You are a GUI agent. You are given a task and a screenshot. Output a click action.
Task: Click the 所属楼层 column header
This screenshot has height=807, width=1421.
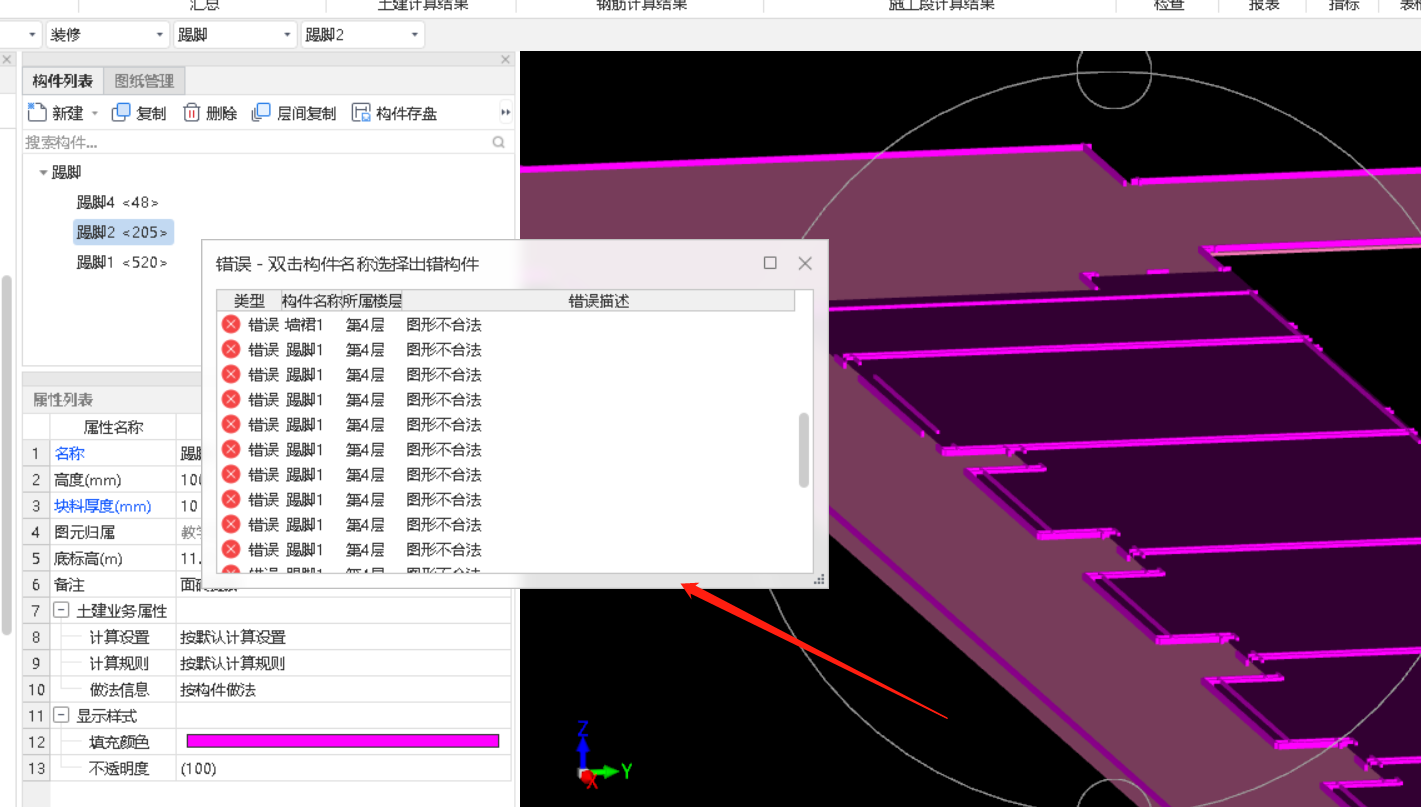pyautogui.click(x=372, y=300)
